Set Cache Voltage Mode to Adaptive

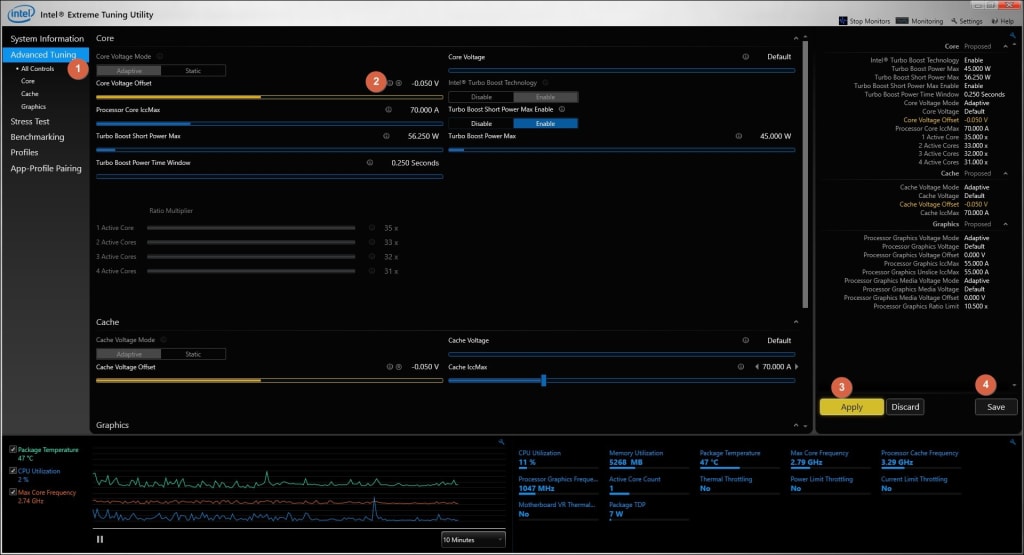[x=129, y=354]
